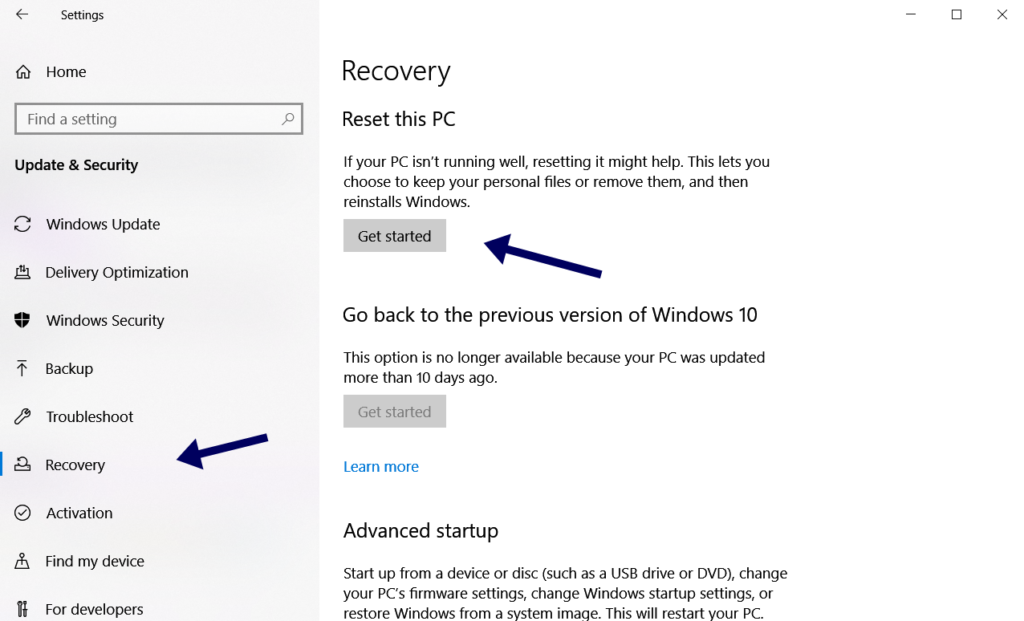1024x621 pixels.
Task: Click the Backup up-arrow icon
Action: click(x=22, y=368)
